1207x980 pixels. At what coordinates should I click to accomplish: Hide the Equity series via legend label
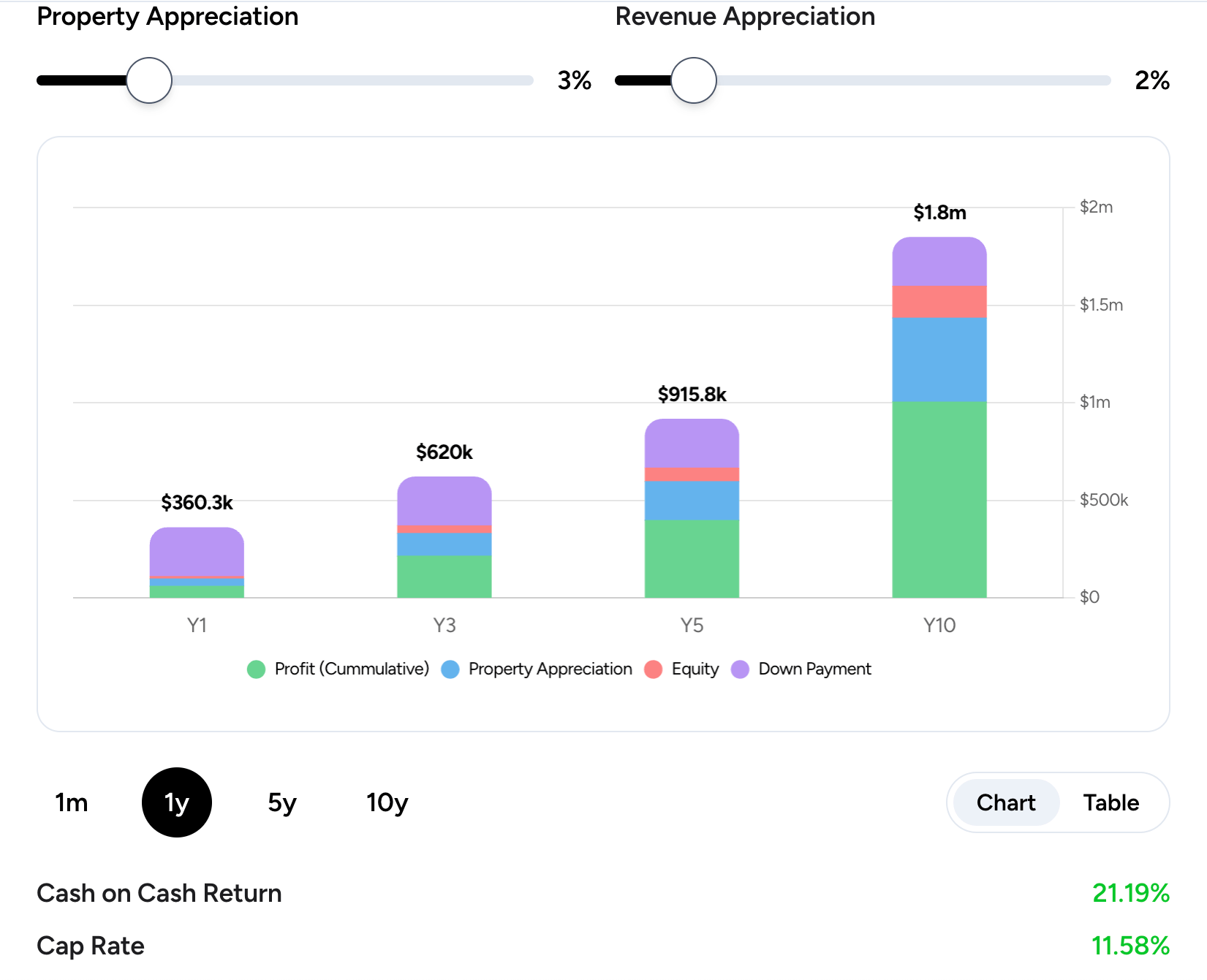click(x=695, y=669)
